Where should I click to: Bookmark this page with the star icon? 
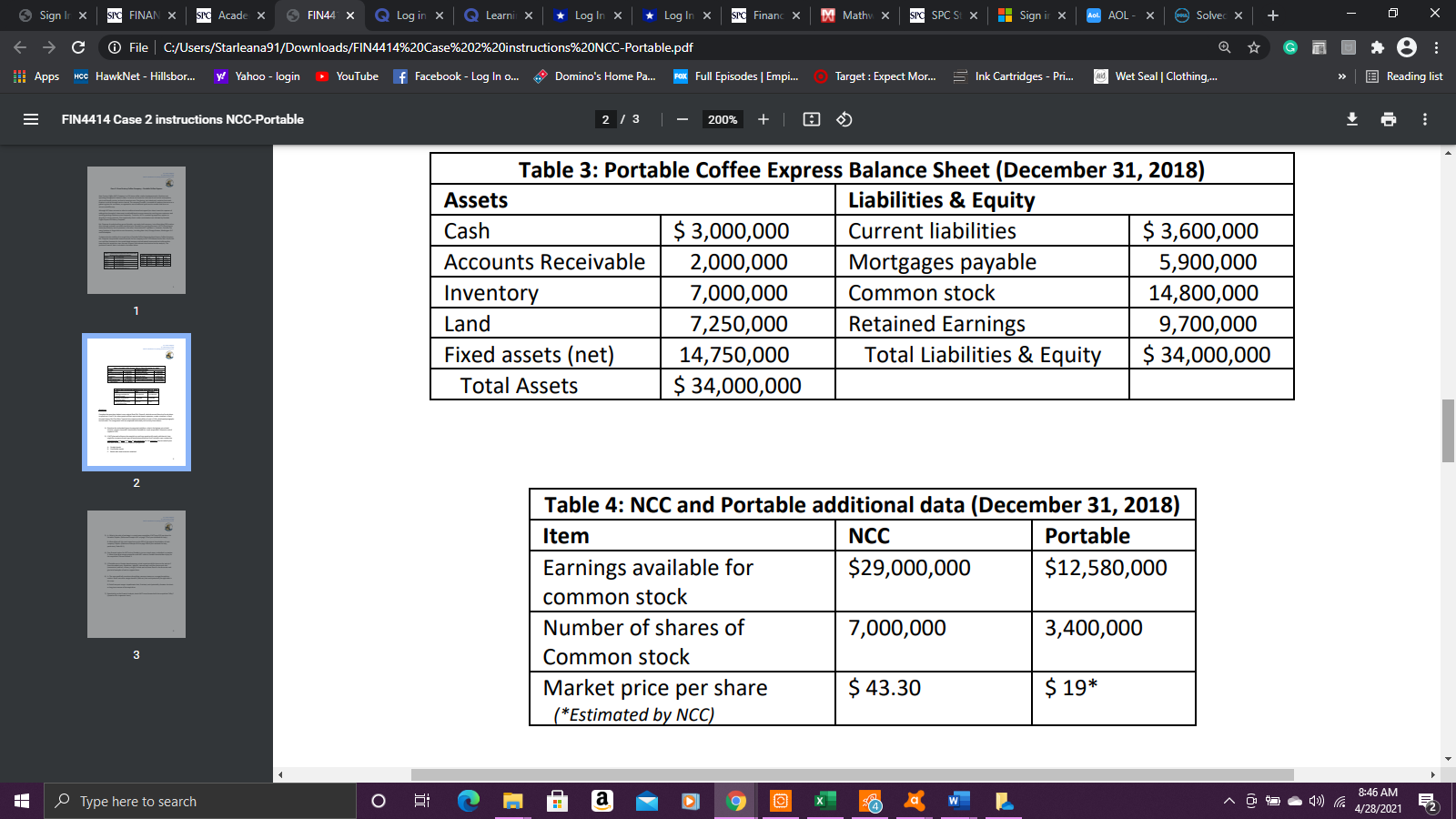pyautogui.click(x=1254, y=47)
